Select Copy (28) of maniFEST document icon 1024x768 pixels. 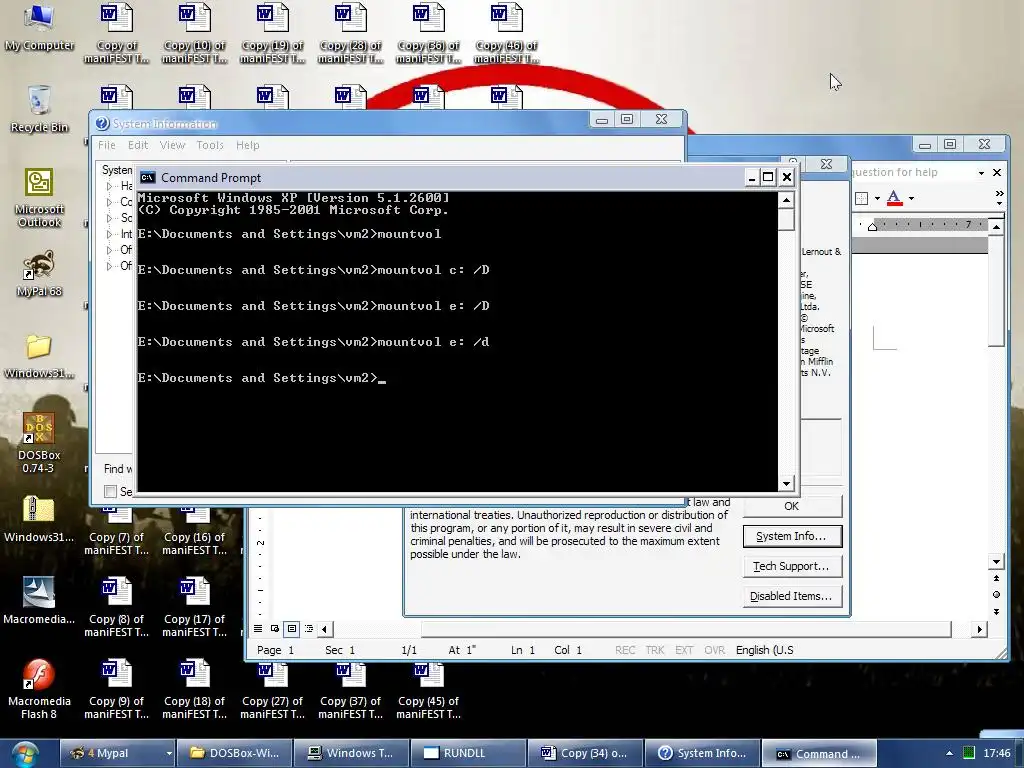tap(351, 33)
